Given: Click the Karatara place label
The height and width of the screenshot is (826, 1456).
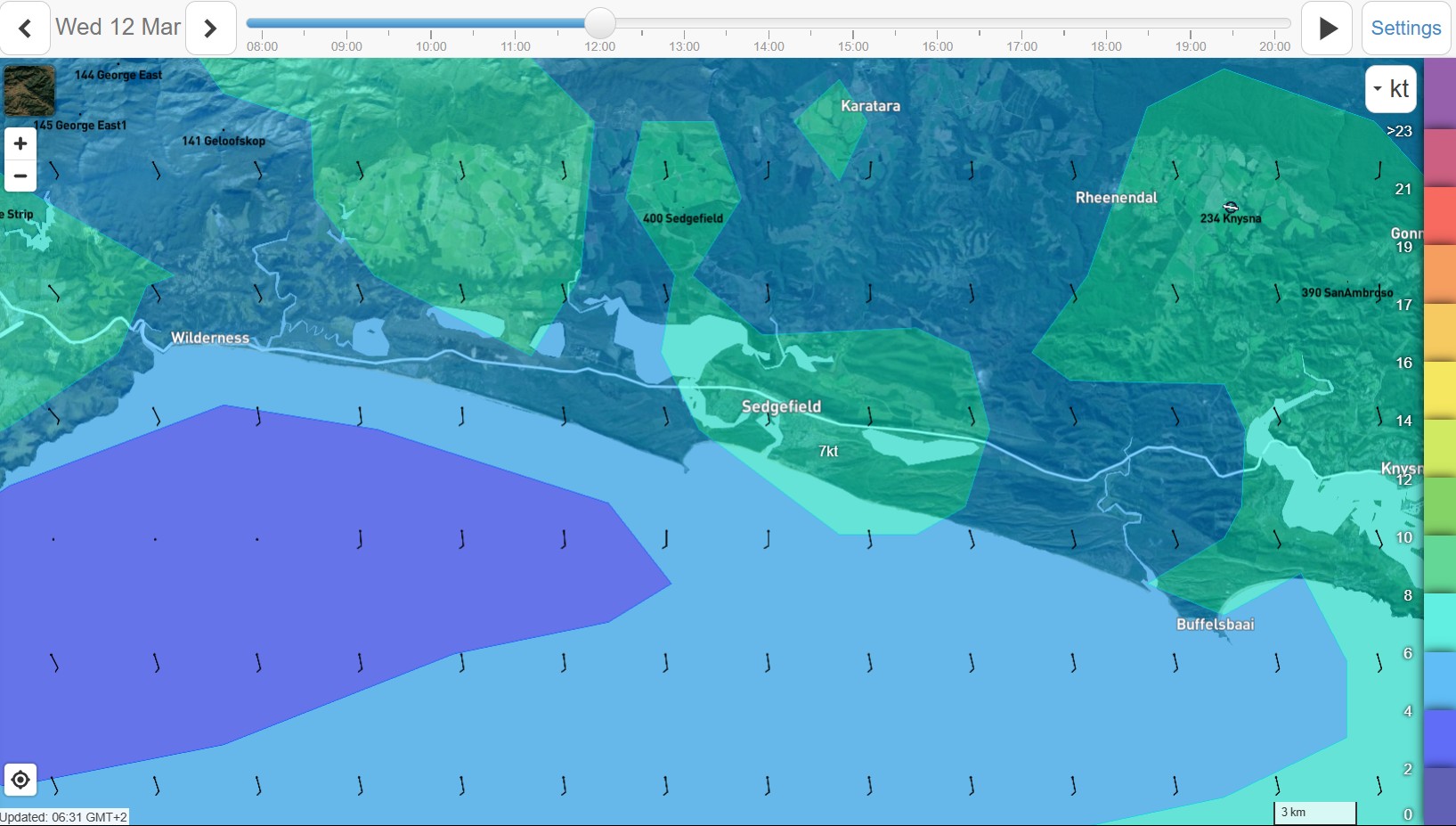Looking at the screenshot, I should [x=870, y=106].
